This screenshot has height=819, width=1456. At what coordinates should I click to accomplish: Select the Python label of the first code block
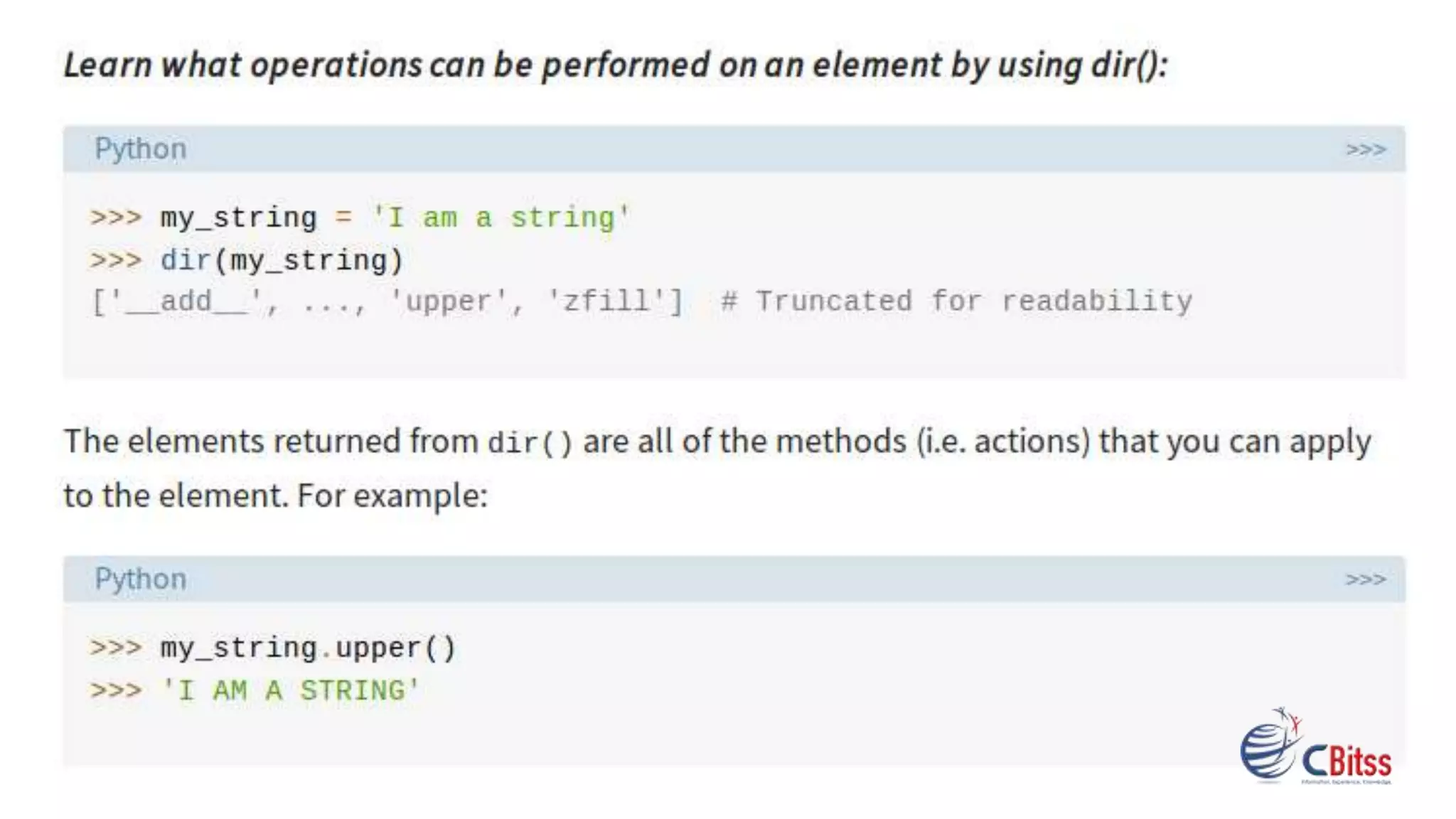click(x=141, y=149)
